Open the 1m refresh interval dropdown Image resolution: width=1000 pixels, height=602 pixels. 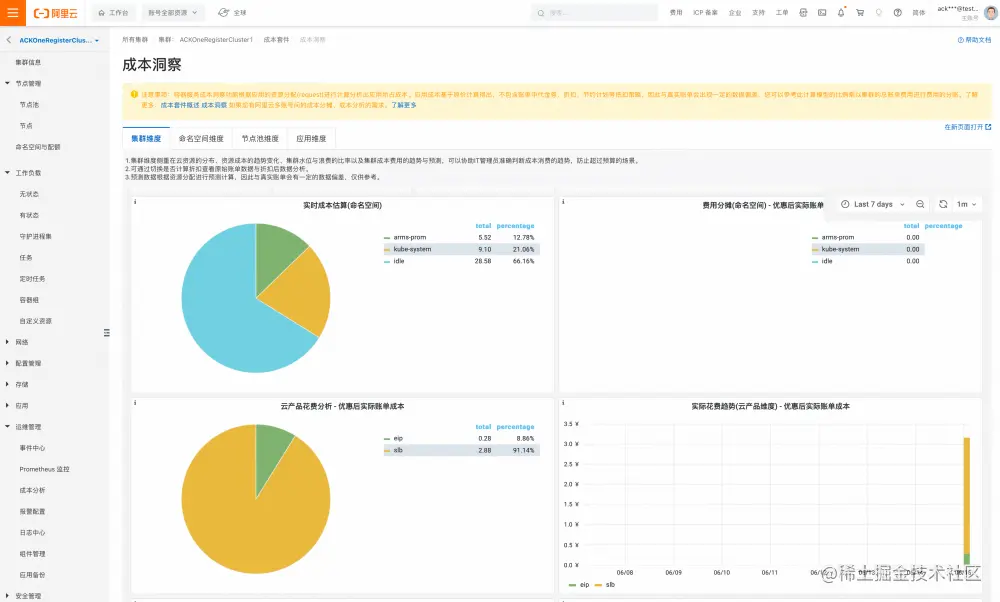tap(967, 205)
